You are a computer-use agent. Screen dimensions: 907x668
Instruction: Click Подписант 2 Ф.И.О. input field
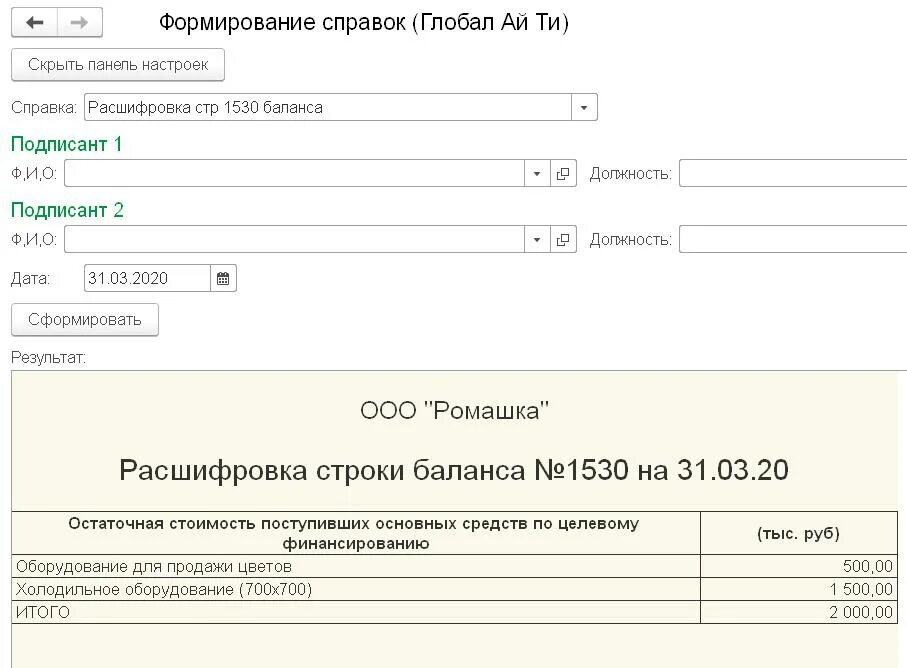coord(294,239)
